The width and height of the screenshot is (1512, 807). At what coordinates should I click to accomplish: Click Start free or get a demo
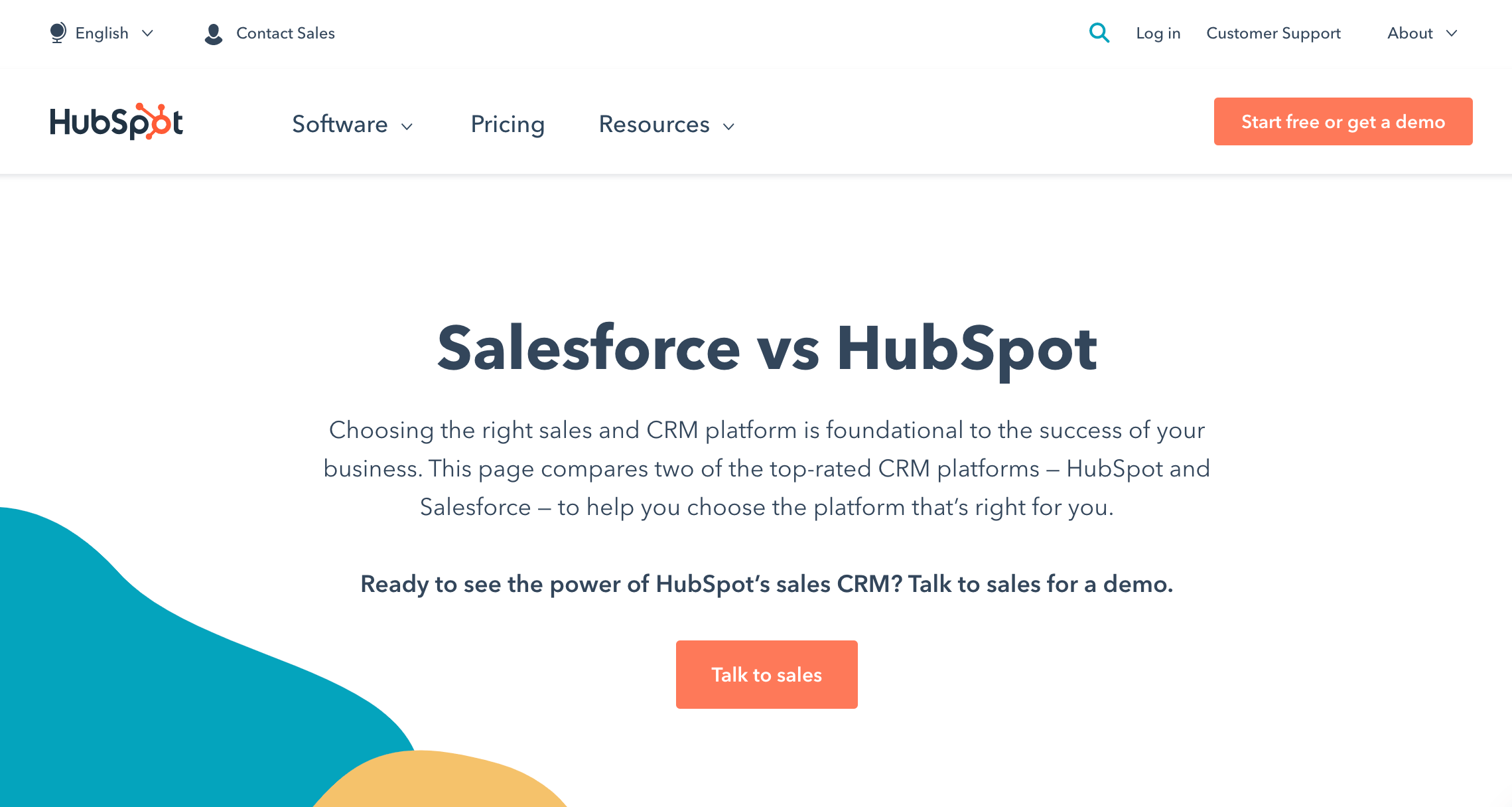1343,121
